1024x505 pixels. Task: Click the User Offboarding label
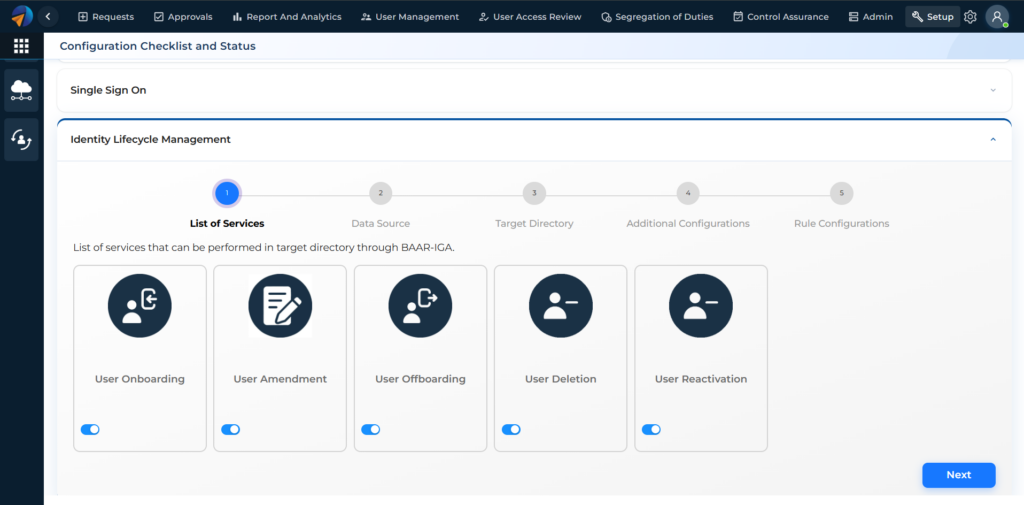421,379
